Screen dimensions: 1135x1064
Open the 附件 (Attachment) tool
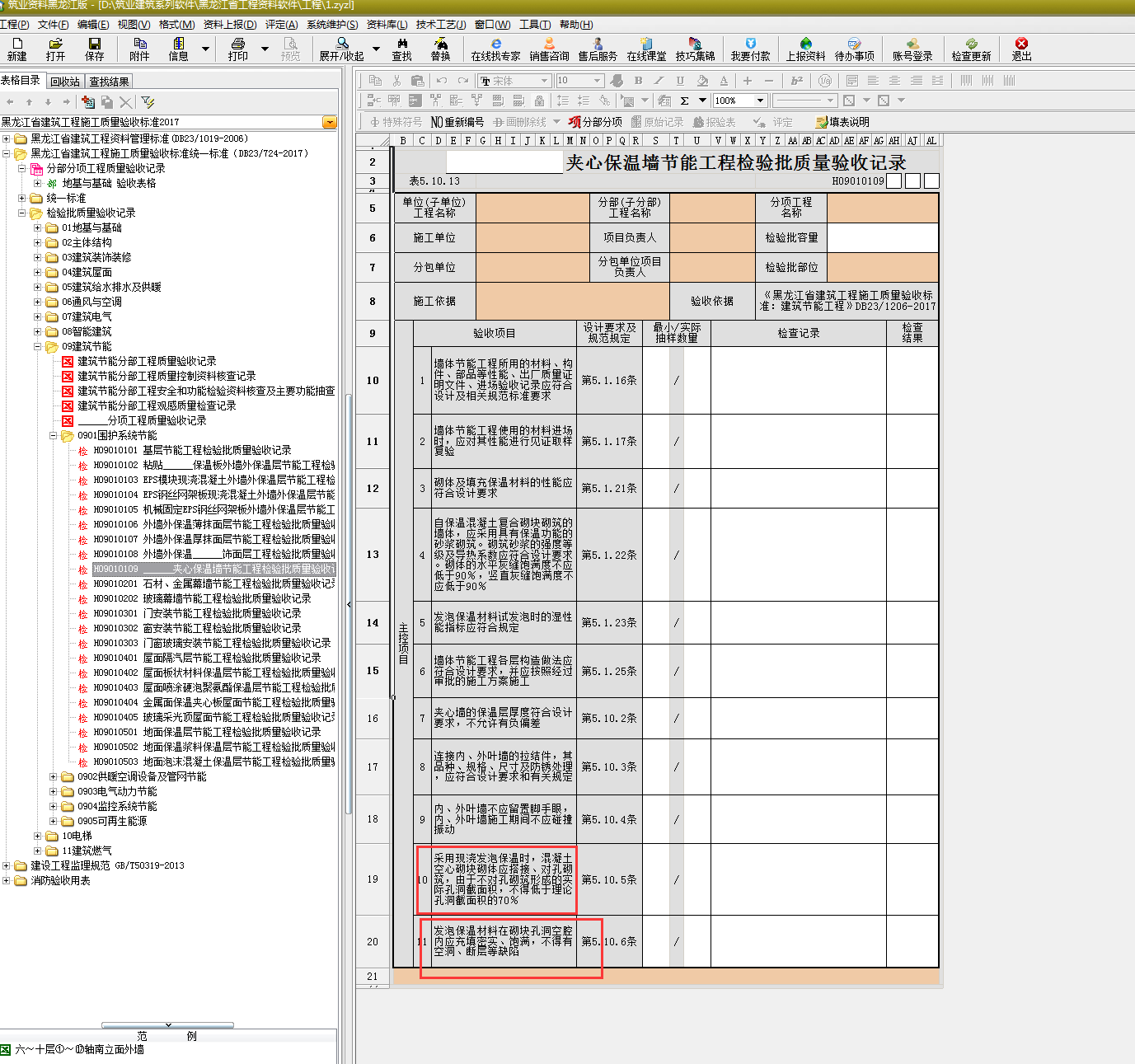click(x=139, y=49)
